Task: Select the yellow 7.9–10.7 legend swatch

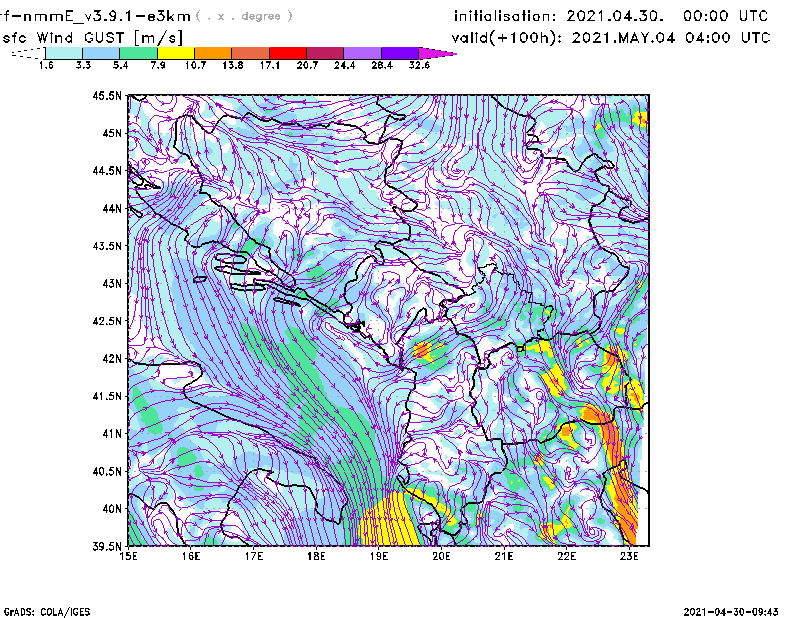Action: point(176,53)
